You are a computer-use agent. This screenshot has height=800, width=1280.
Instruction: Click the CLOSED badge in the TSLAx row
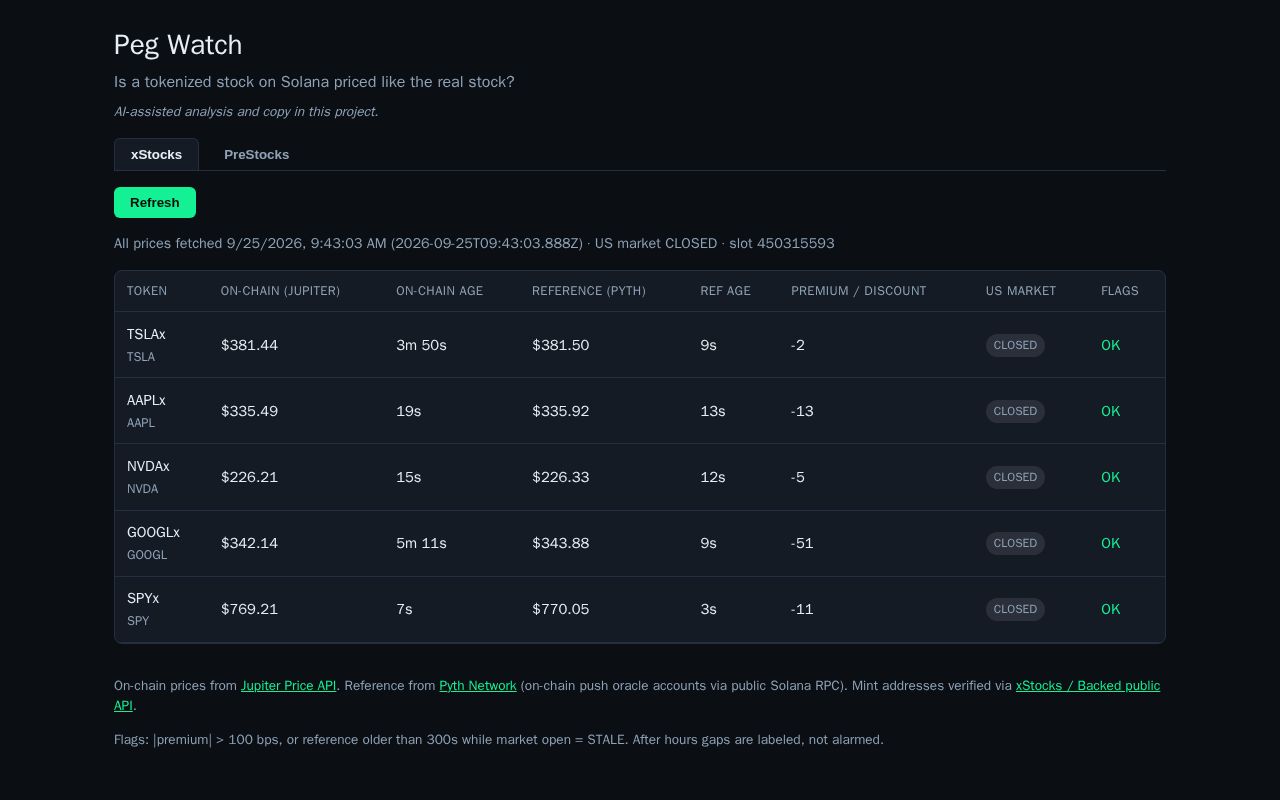click(x=1015, y=345)
